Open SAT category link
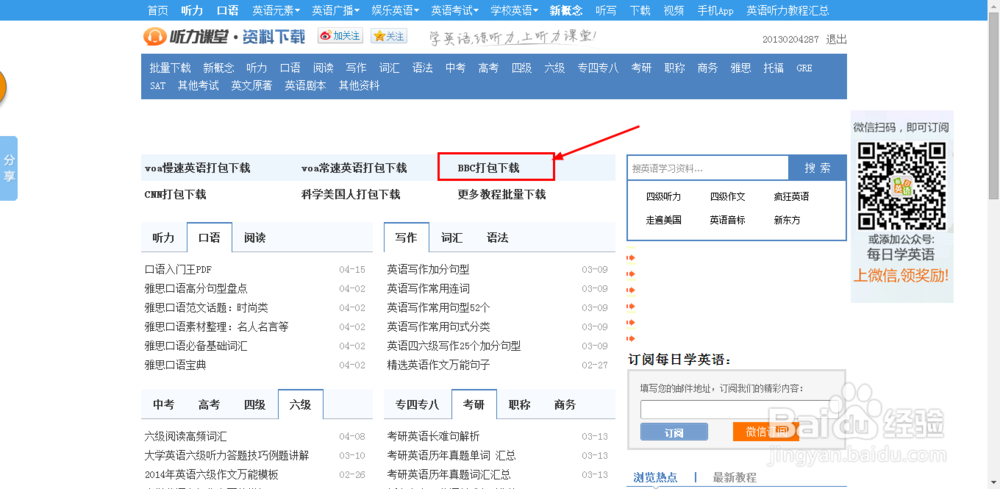The image size is (1000, 489). click(158, 85)
